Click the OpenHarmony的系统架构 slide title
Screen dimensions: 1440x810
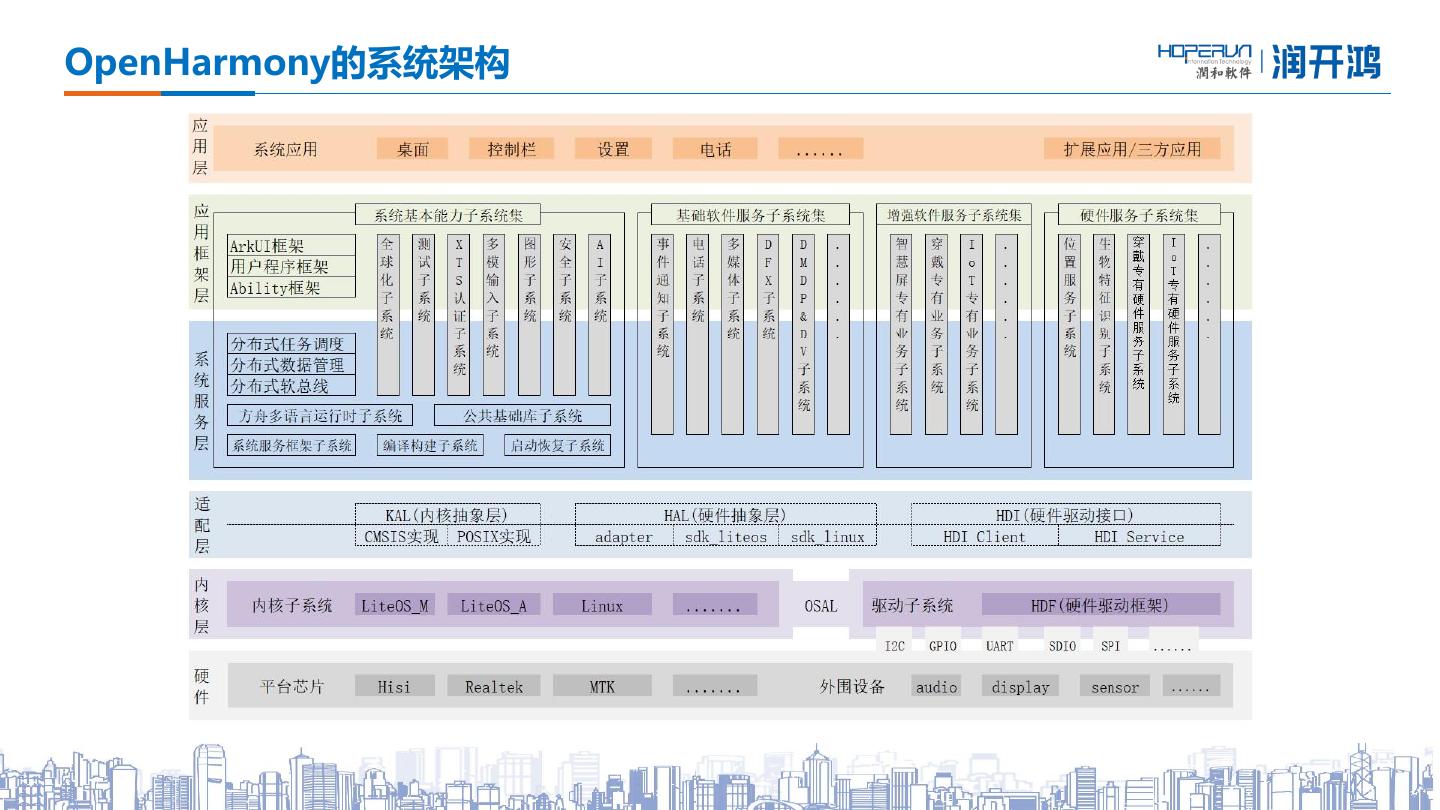(287, 63)
